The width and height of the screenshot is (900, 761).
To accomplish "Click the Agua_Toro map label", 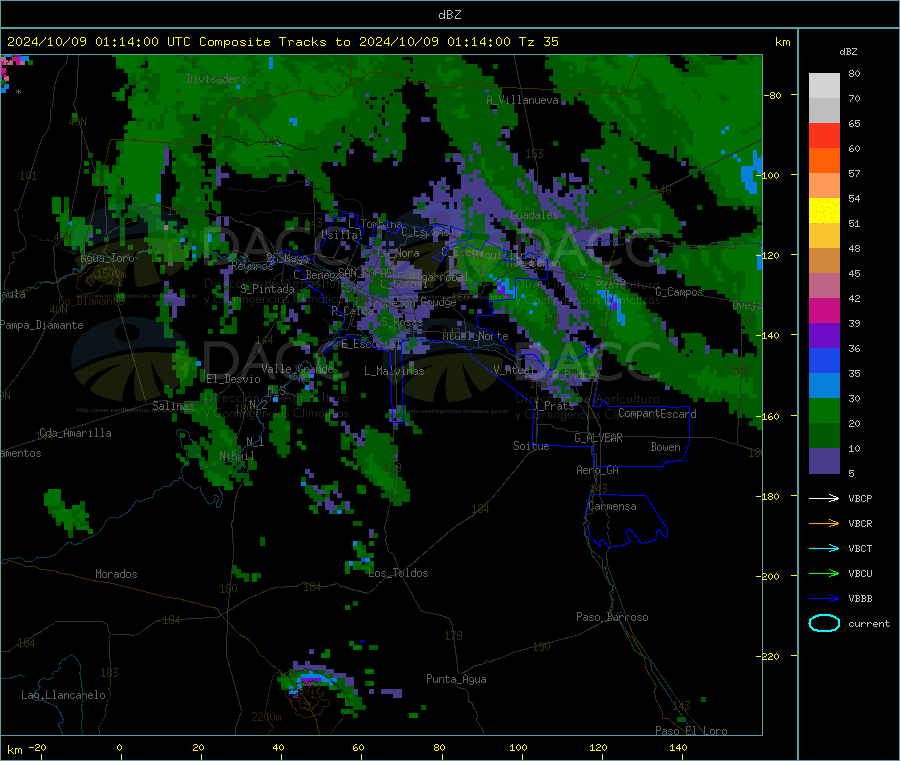I will click(x=107, y=258).
